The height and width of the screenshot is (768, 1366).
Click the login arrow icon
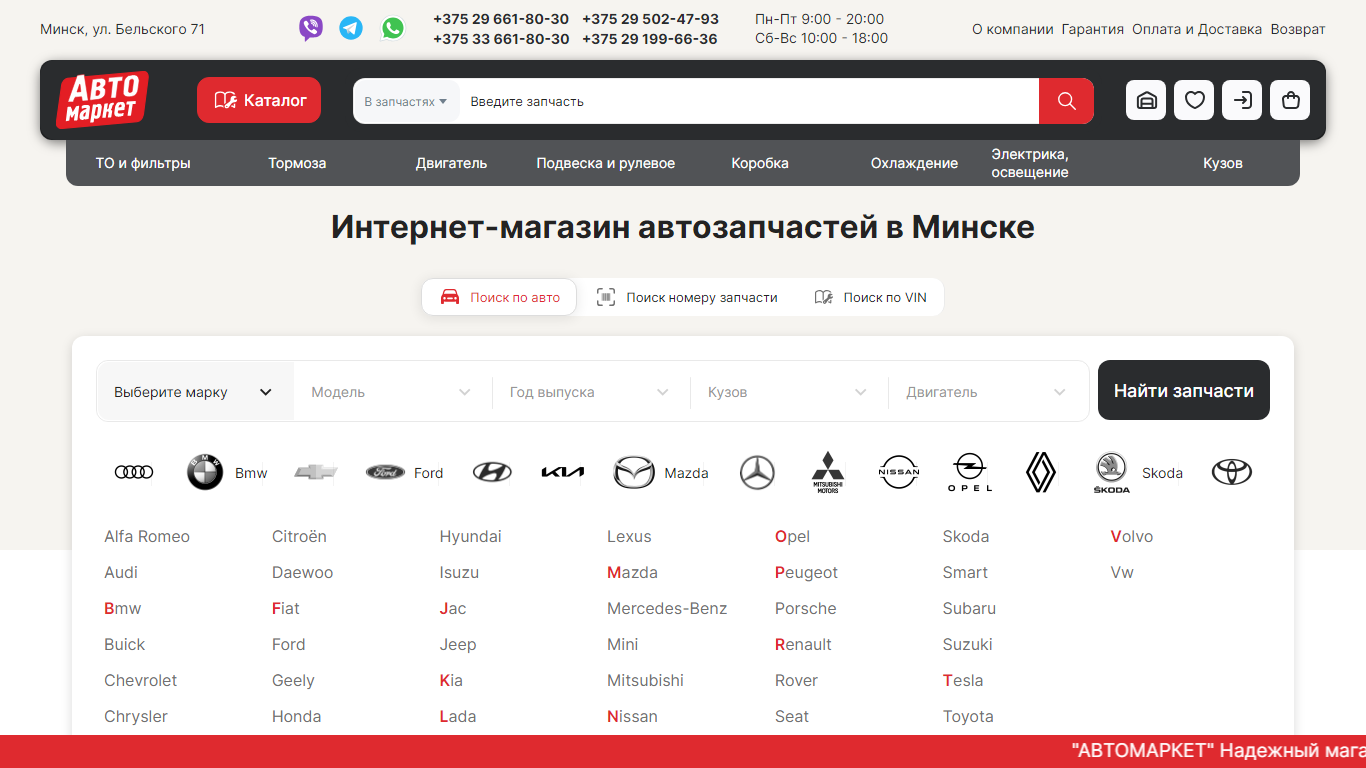(x=1242, y=100)
